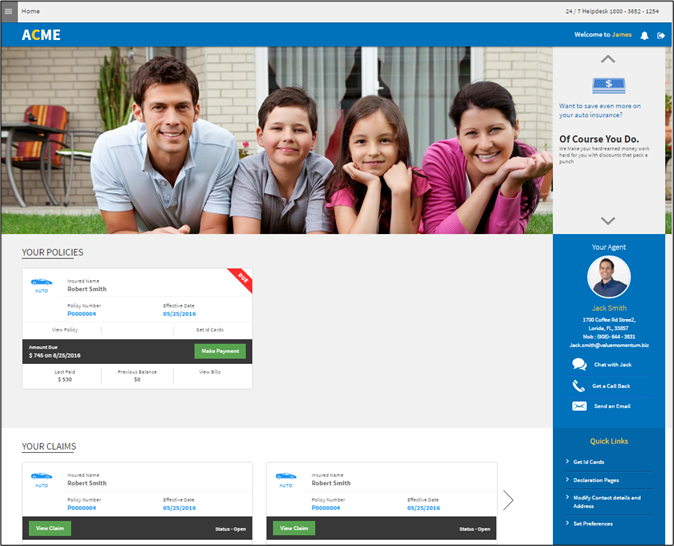Click the auto car icon in Your Policies card

tap(42, 282)
